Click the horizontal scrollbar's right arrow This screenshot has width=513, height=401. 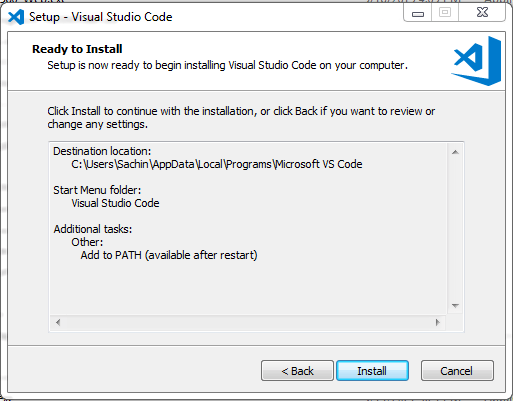[x=438, y=322]
